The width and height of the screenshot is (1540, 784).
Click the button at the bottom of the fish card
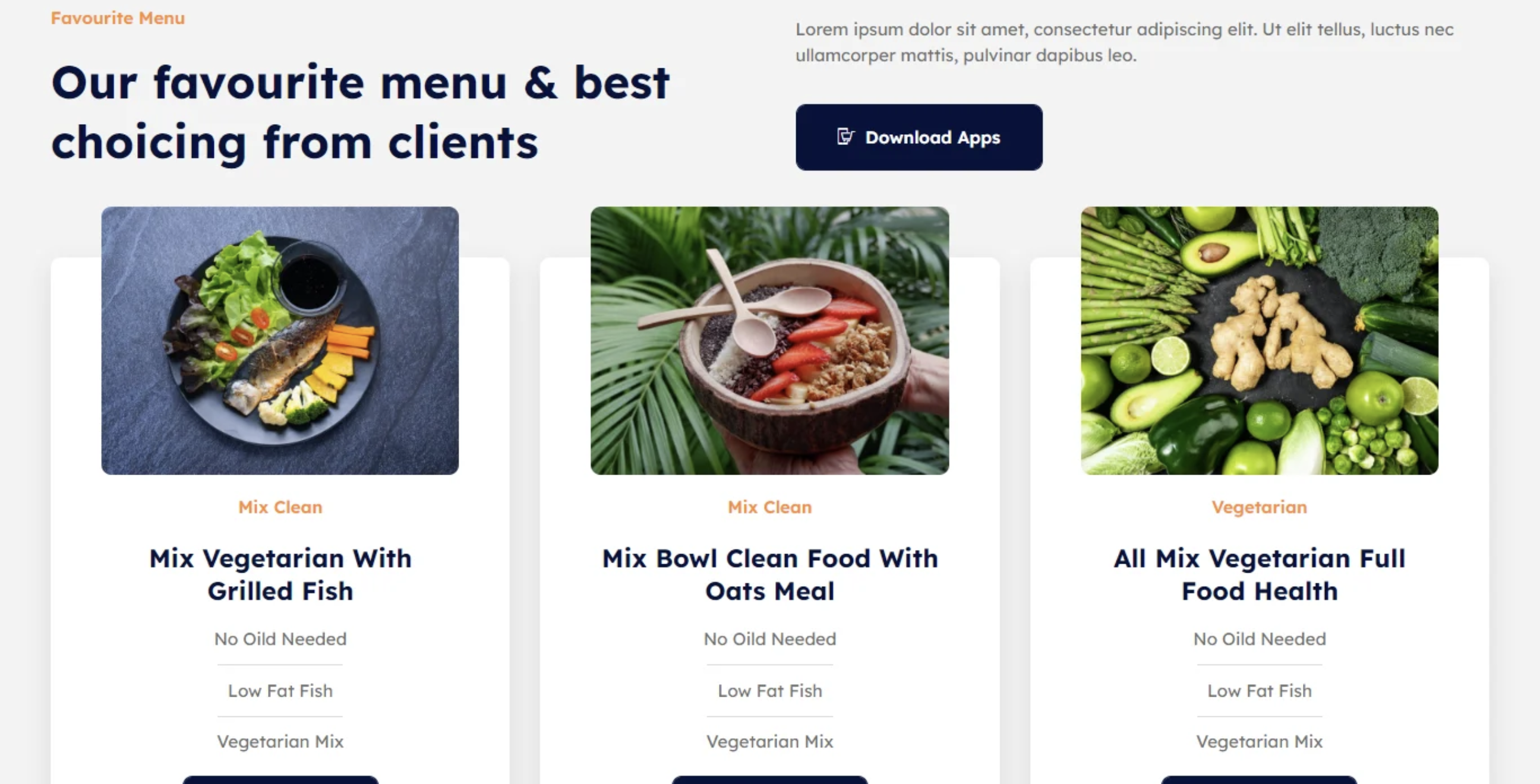pos(280,780)
